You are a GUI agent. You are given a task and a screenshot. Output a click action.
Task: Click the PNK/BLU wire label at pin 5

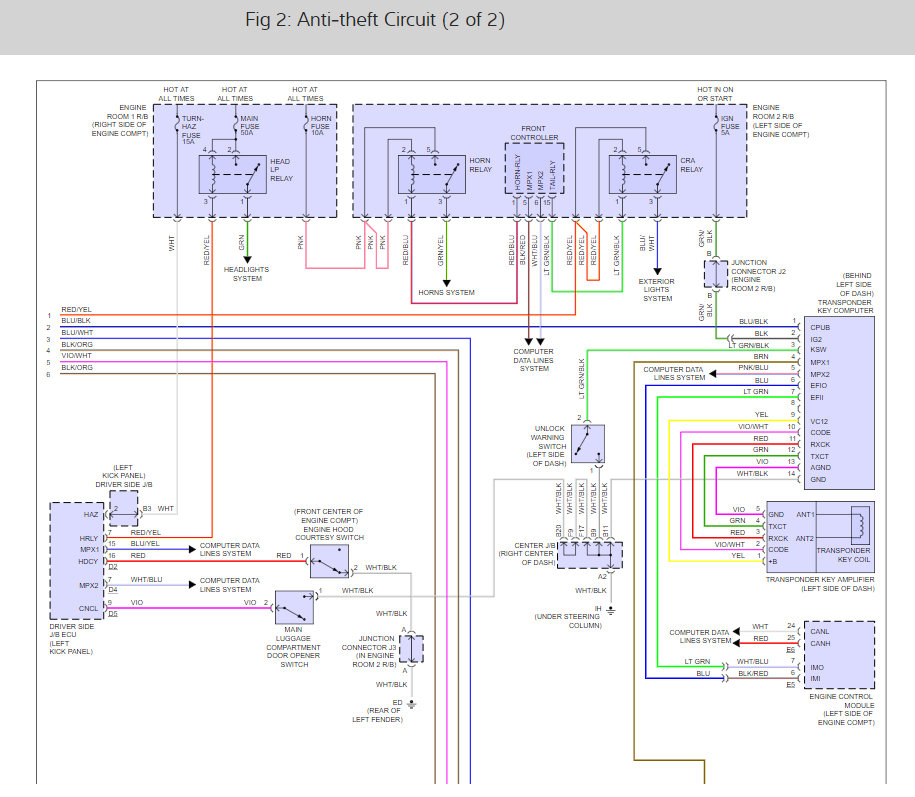pos(753,368)
